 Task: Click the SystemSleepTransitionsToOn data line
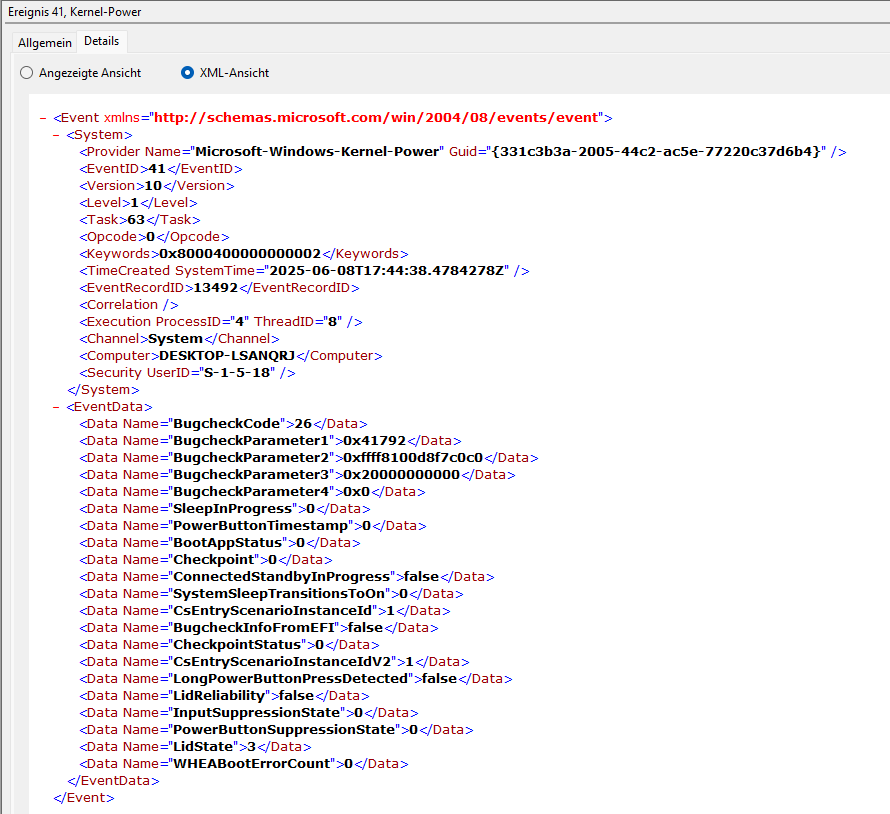pos(271,594)
